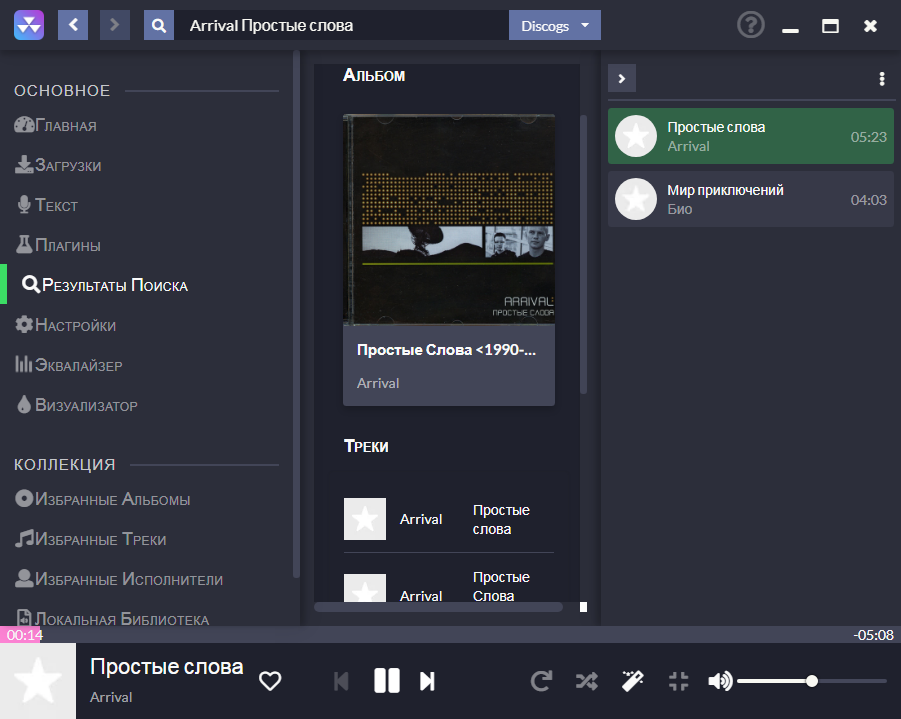Image resolution: width=901 pixels, height=719 pixels.
Task: Select queue item 'Мир приключений' by Био
Action: tap(750, 199)
